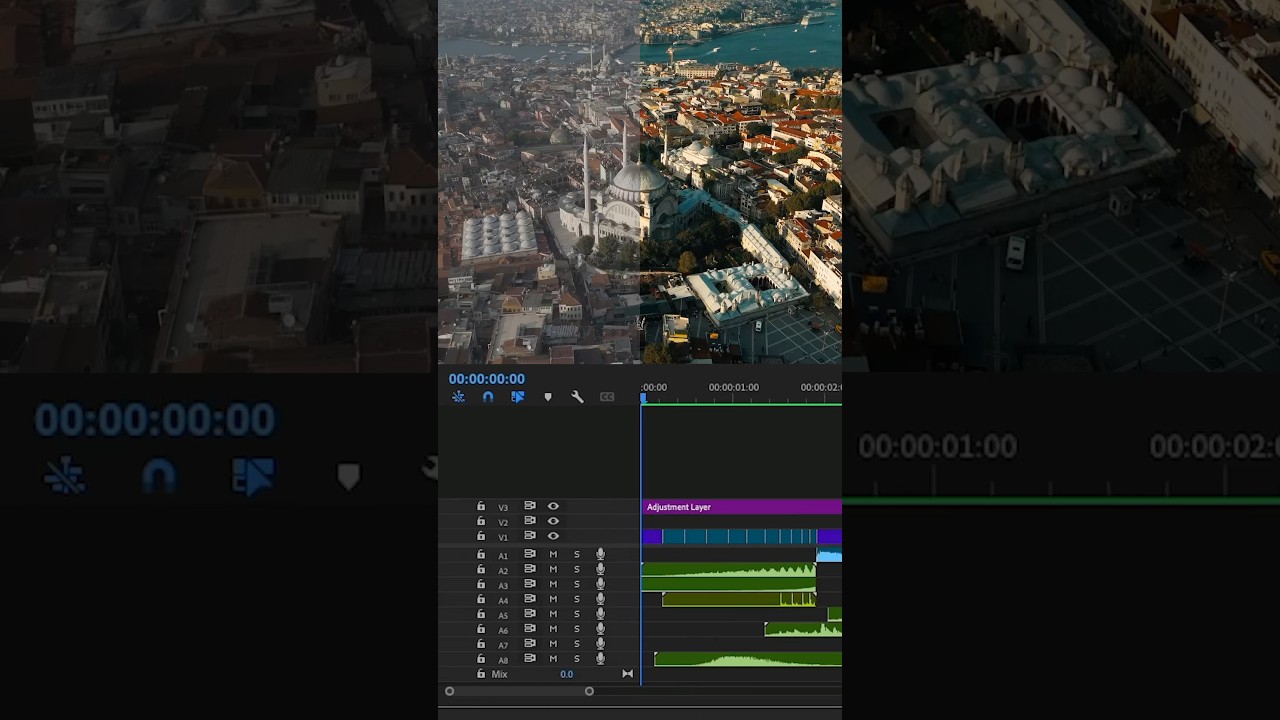Mute audio track A4
1280x720 pixels.
coord(553,599)
